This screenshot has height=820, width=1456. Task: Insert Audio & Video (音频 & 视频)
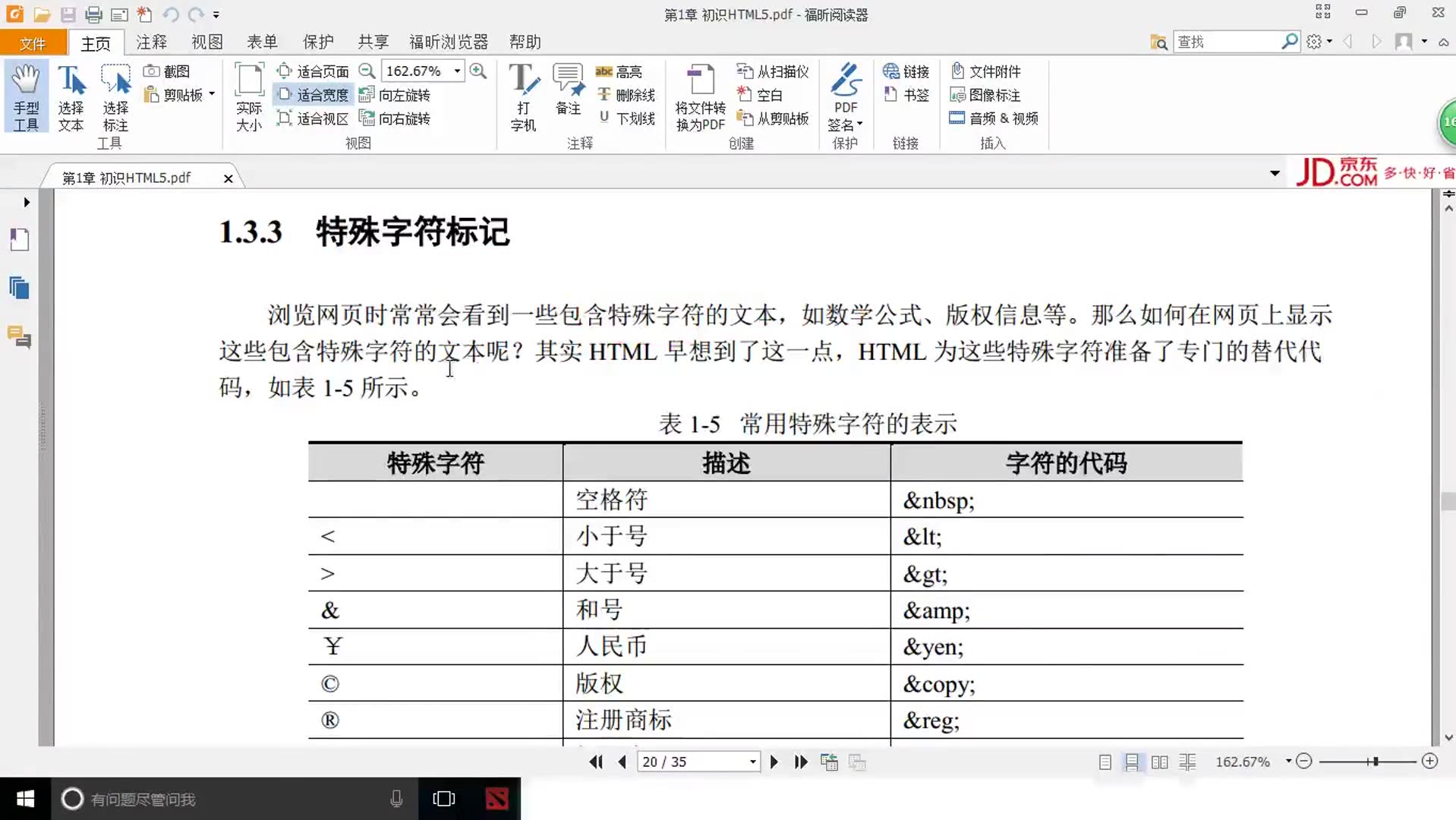(x=994, y=118)
